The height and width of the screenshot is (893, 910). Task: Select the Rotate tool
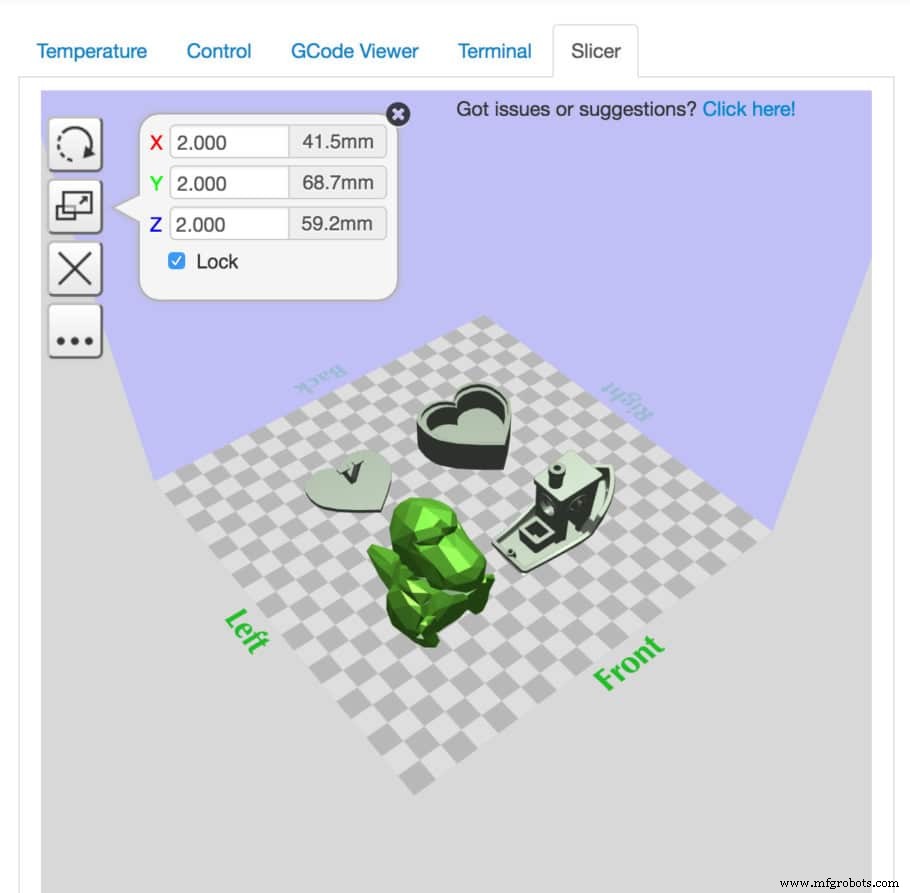pos(76,145)
